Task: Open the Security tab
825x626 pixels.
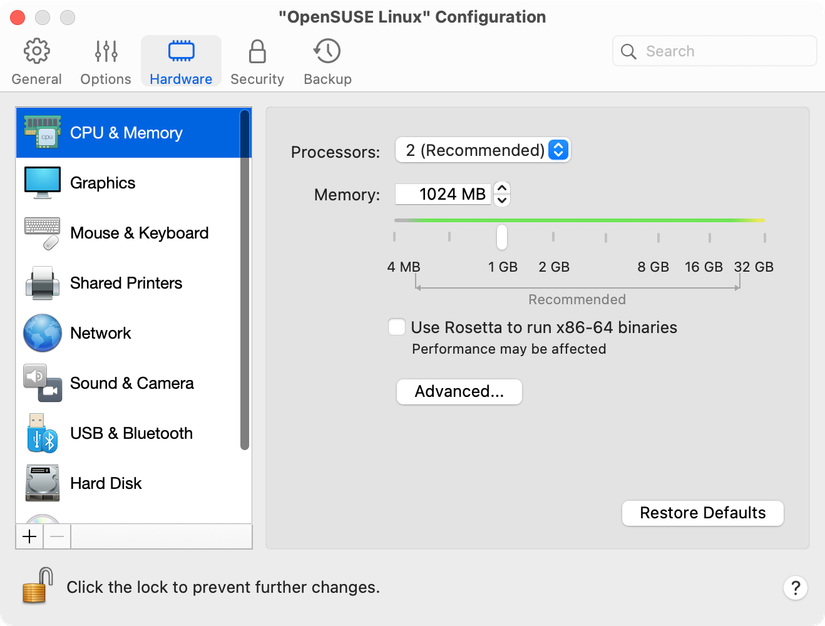Action: point(257,62)
